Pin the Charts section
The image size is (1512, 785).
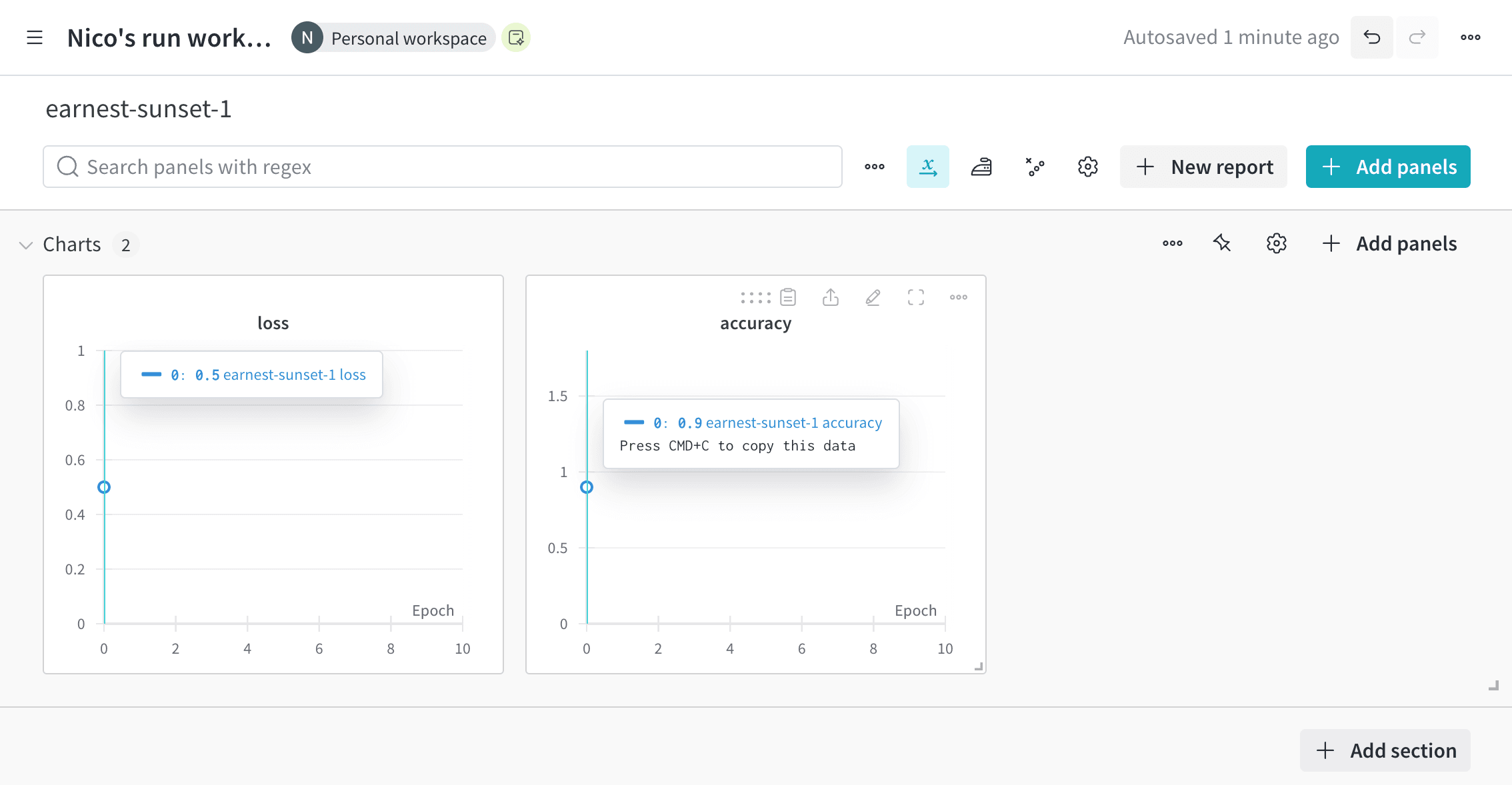pyautogui.click(x=1222, y=244)
